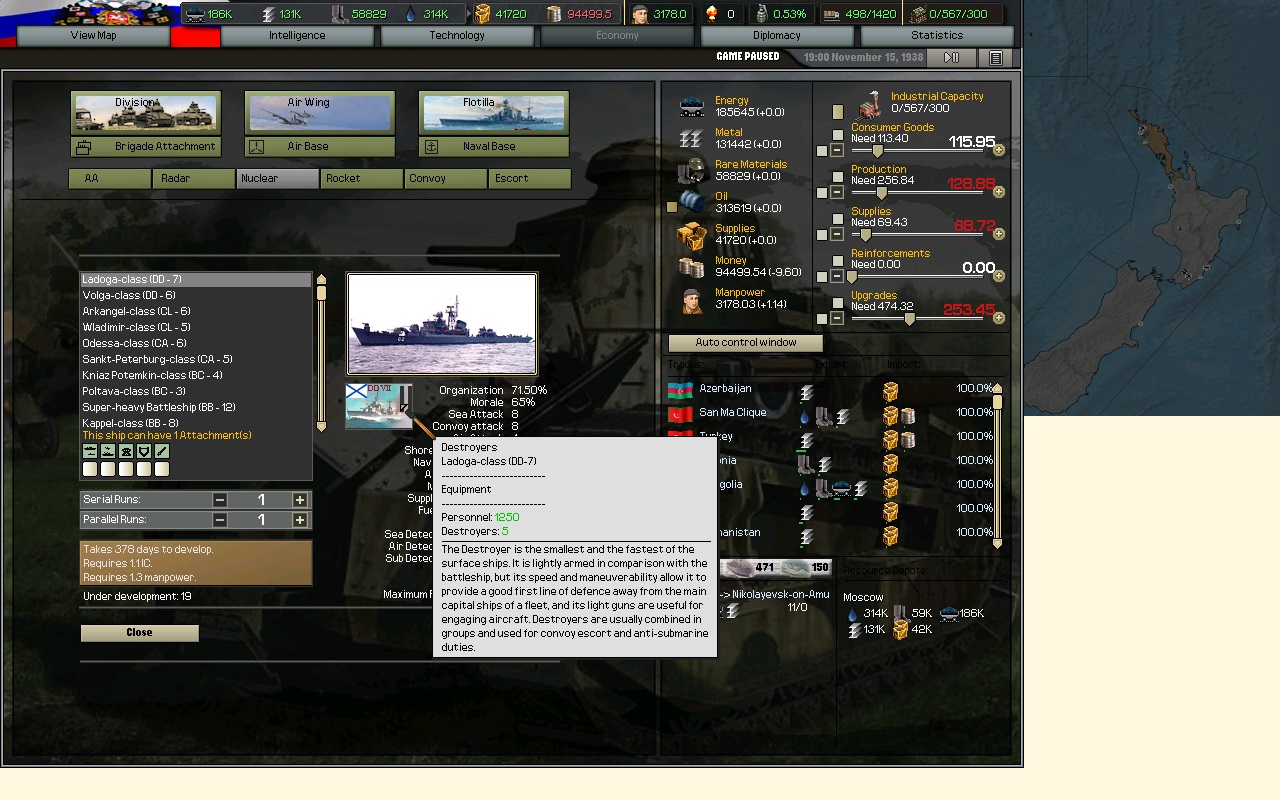Open the Auto control window
The image size is (1280, 800).
pos(745,343)
